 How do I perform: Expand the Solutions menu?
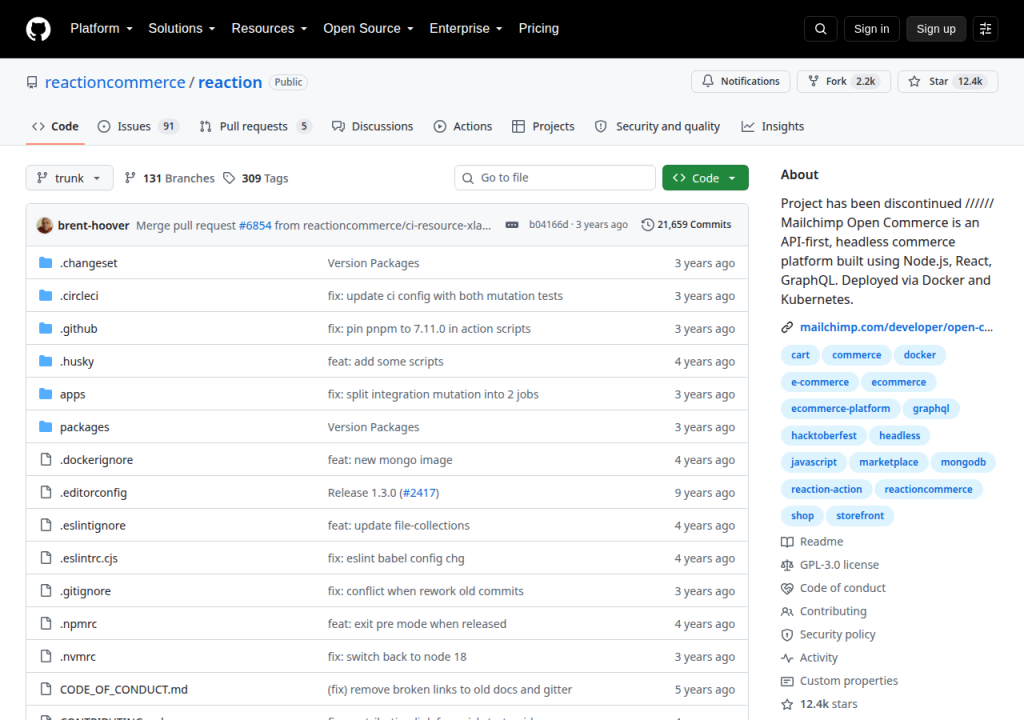click(182, 29)
